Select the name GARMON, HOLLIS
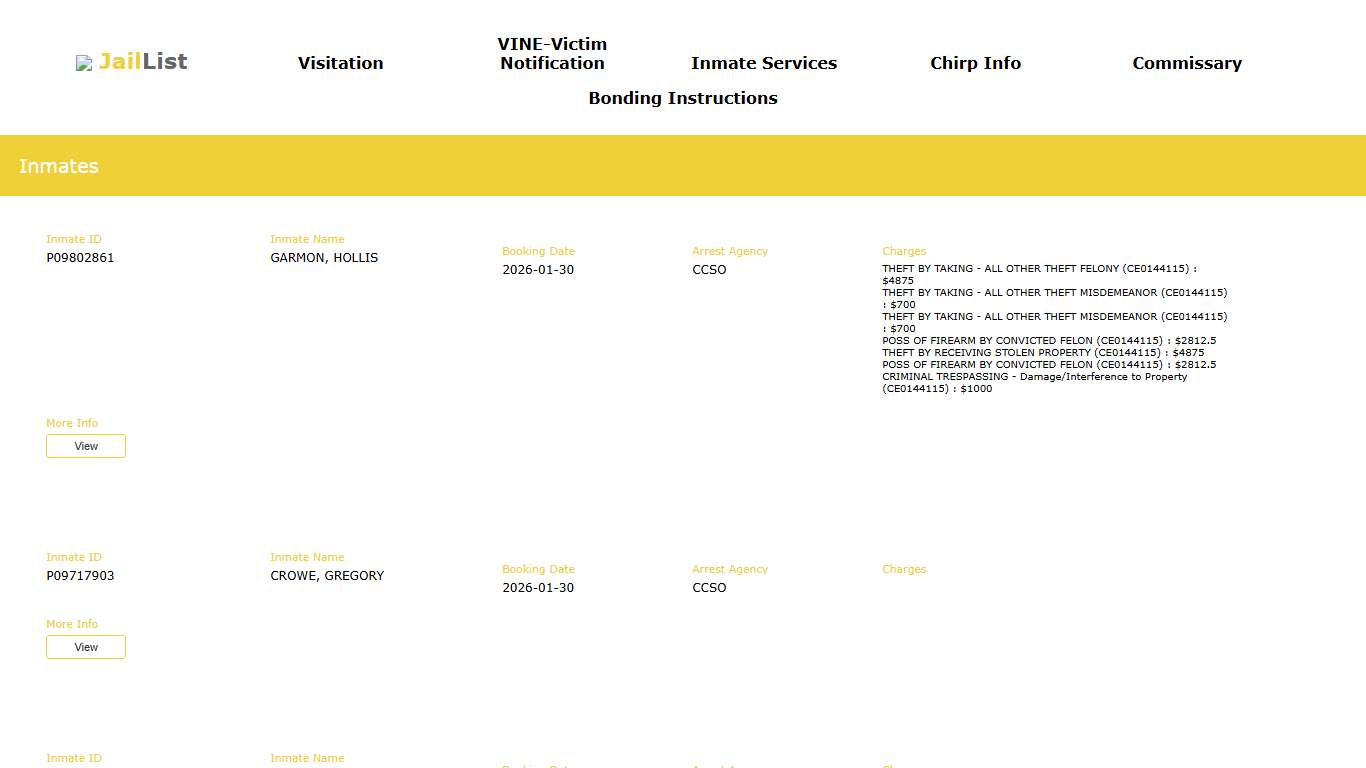This screenshot has width=1366, height=768. coord(324,258)
